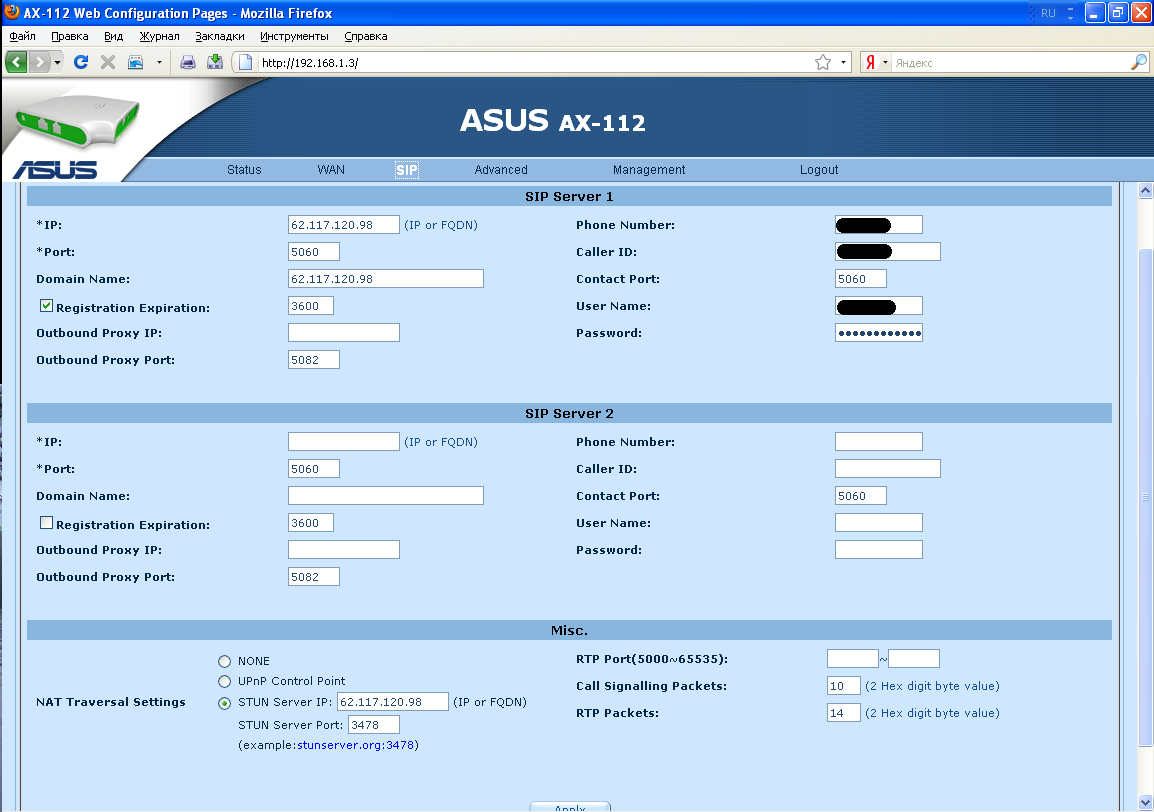The image size is (1154, 812).
Task: Enable SIP Server 2 Registration Expiration checkbox
Action: (x=46, y=523)
